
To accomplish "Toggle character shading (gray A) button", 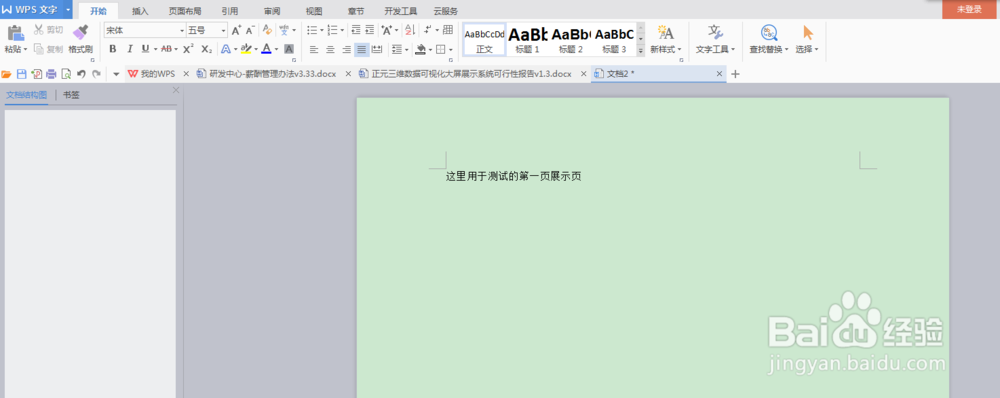I will [x=289, y=49].
